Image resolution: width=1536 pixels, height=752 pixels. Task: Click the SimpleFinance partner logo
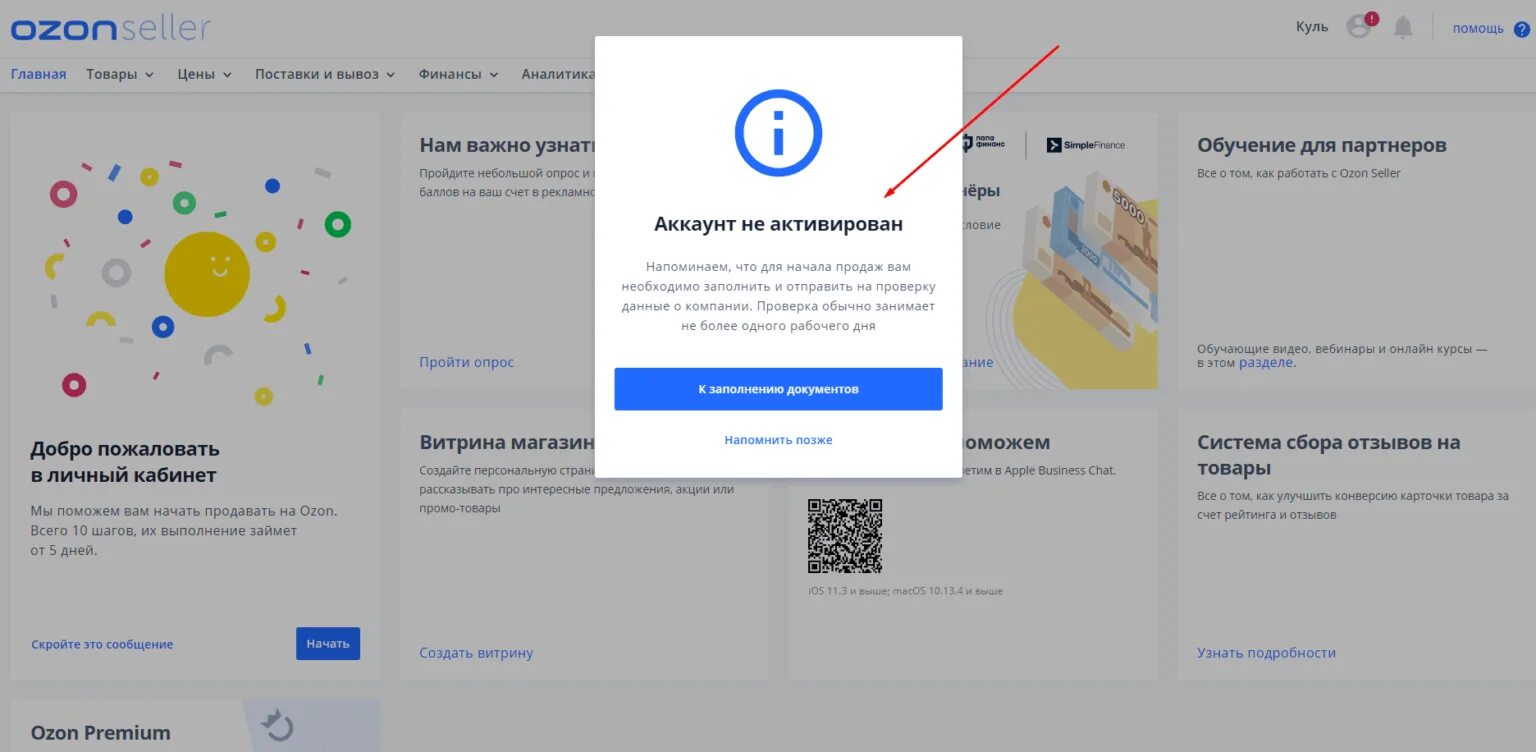[x=1085, y=145]
